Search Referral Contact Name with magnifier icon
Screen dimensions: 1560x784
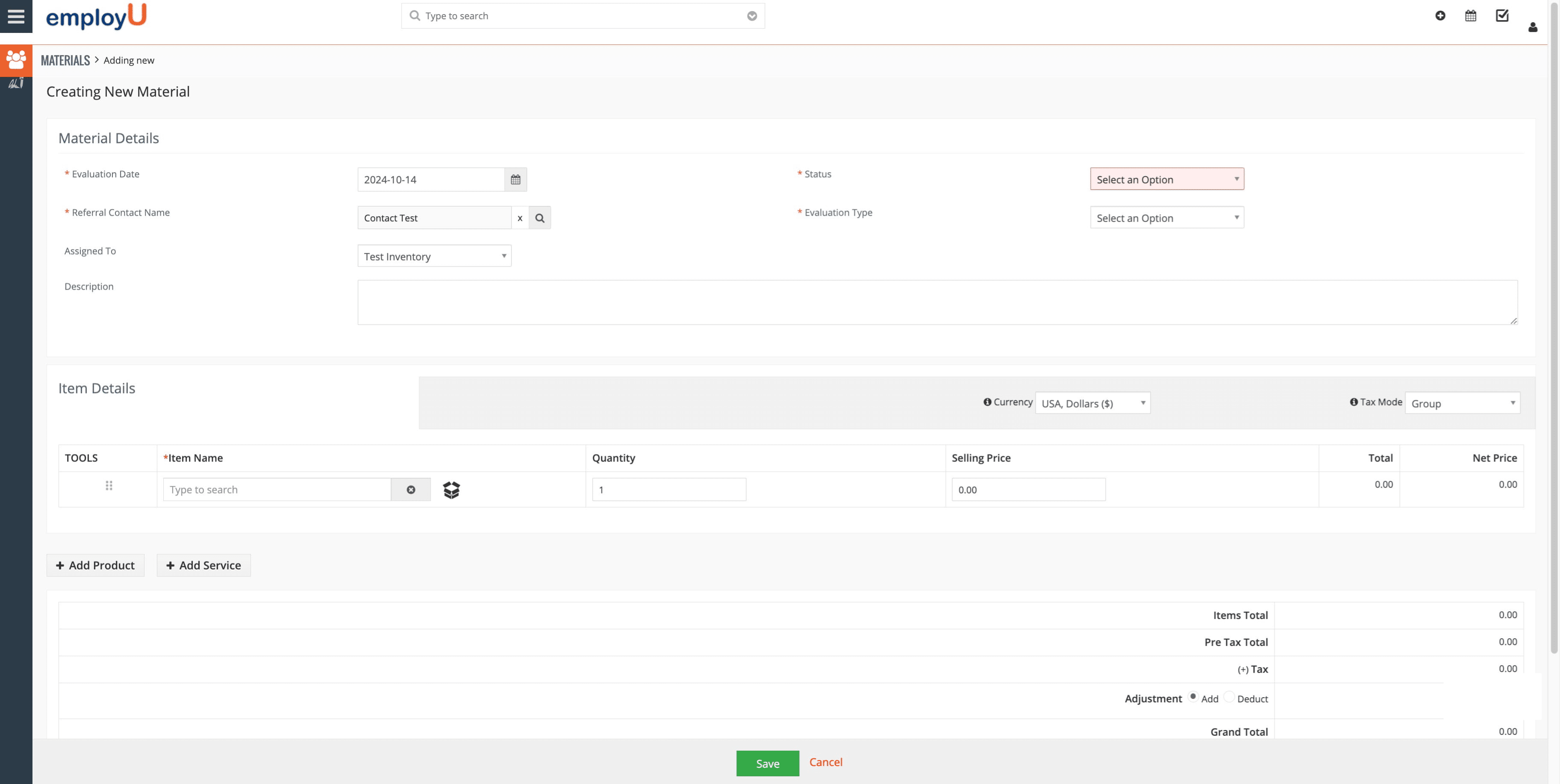coord(539,218)
